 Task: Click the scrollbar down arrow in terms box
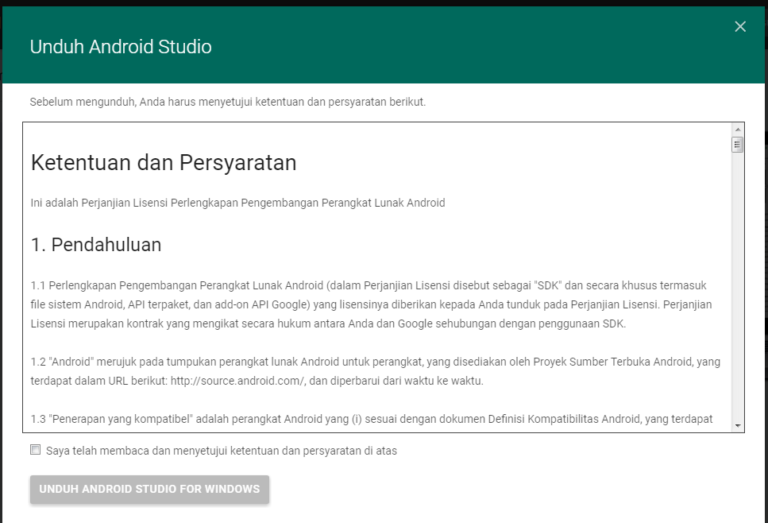[x=738, y=425]
